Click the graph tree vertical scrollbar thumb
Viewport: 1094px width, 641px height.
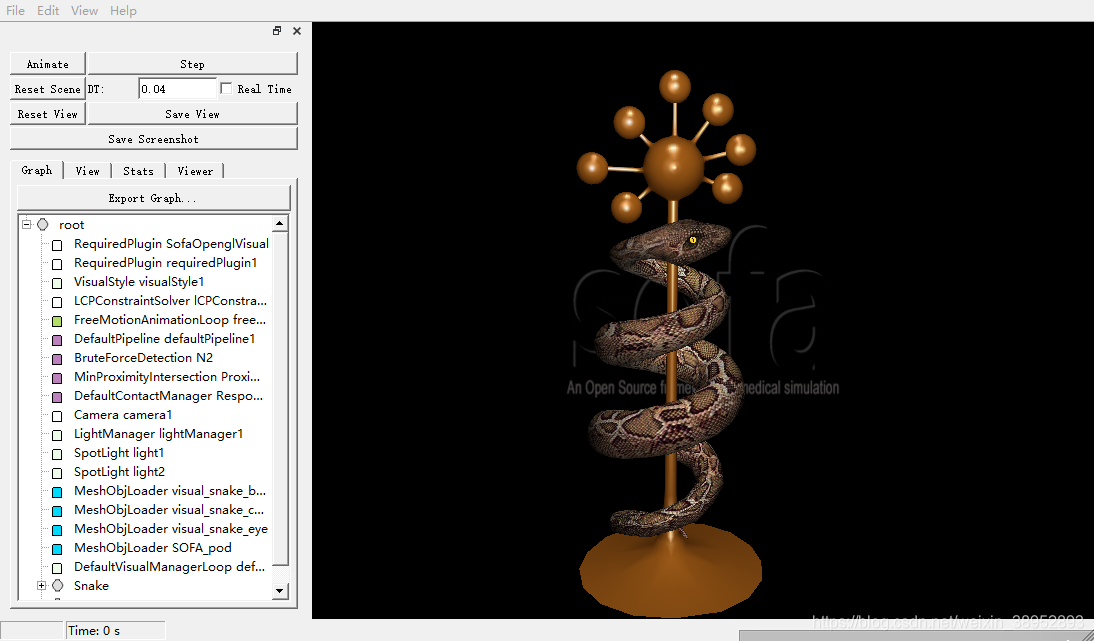click(279, 399)
